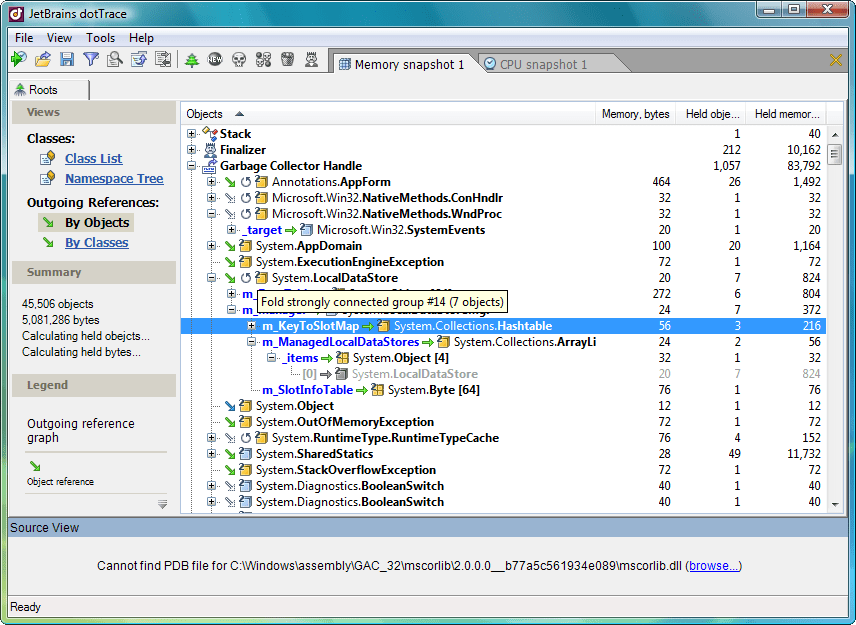
Task: Open the Class List view link
Action: pos(93,158)
